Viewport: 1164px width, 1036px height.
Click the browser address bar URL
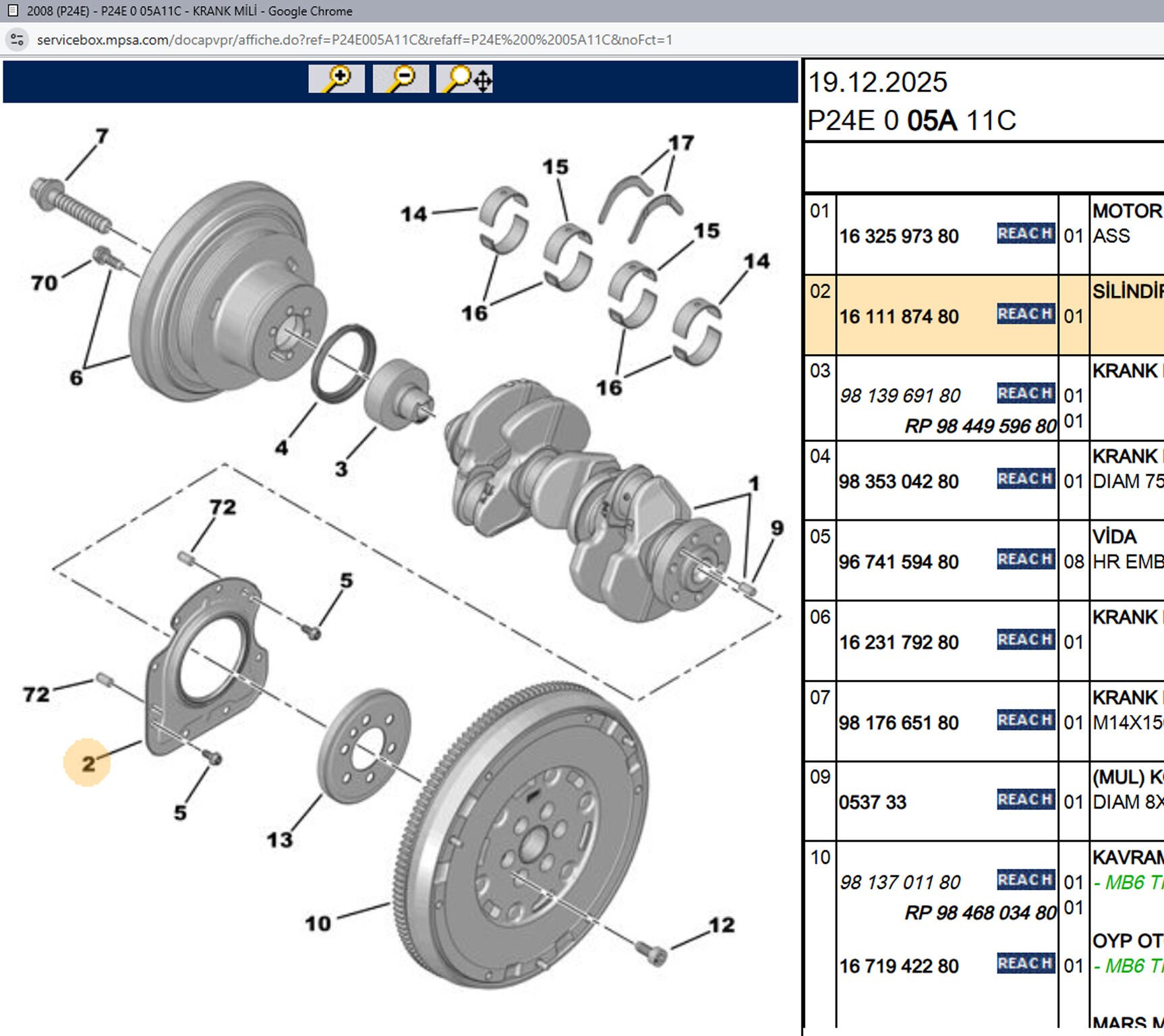[x=354, y=40]
